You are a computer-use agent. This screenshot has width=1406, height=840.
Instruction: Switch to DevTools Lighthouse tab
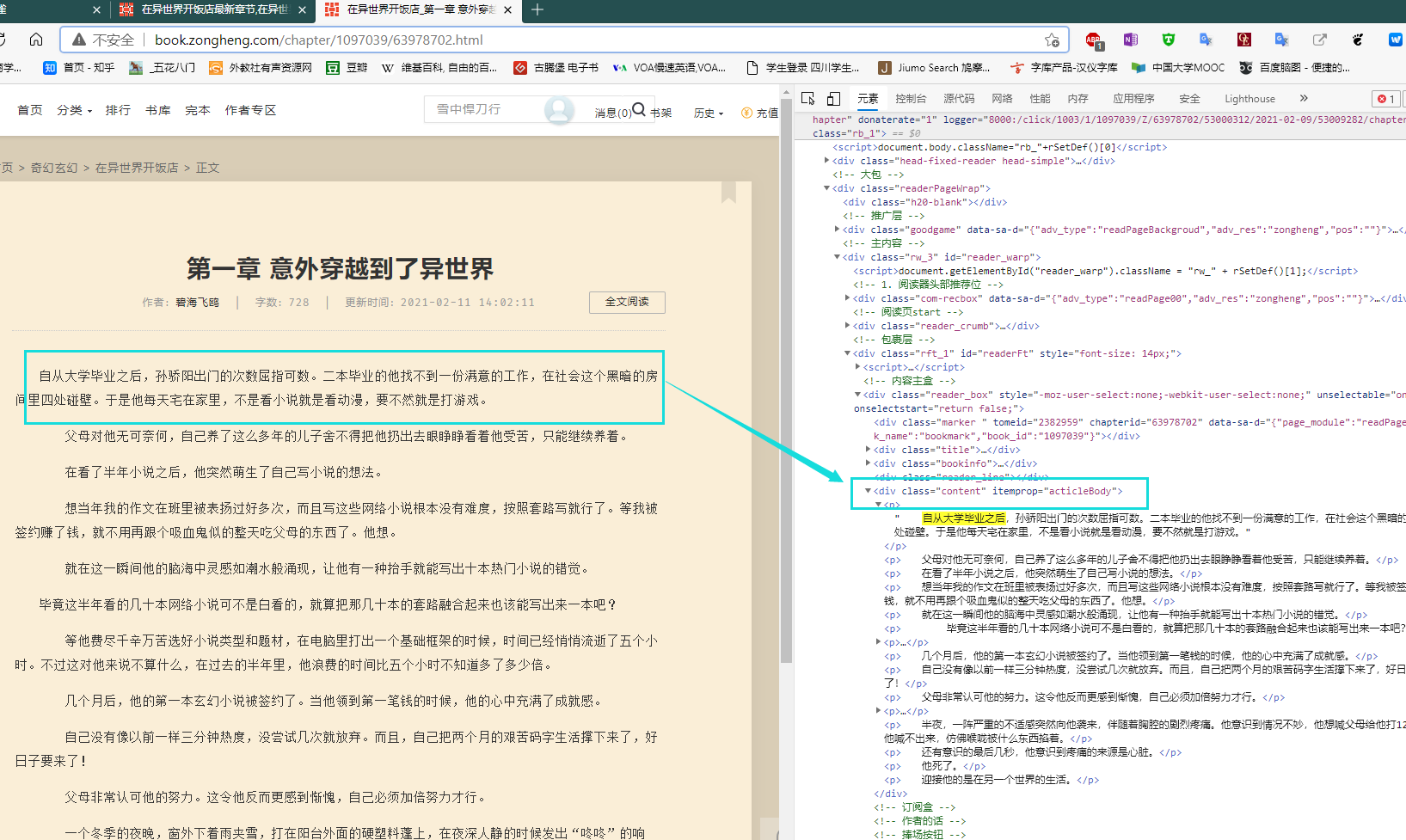[x=1249, y=98]
